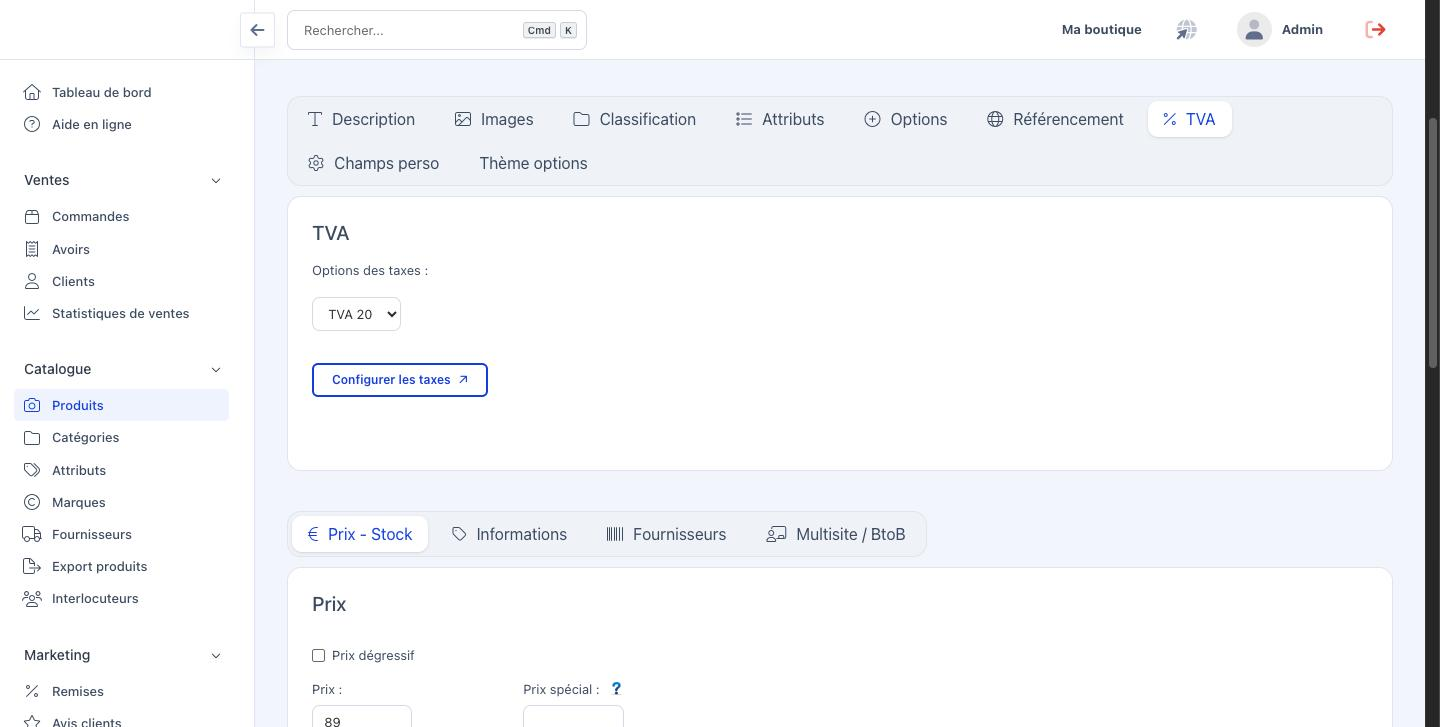Switch to the Multisite / BtoB tab
The width and height of the screenshot is (1440, 727).
(836, 534)
